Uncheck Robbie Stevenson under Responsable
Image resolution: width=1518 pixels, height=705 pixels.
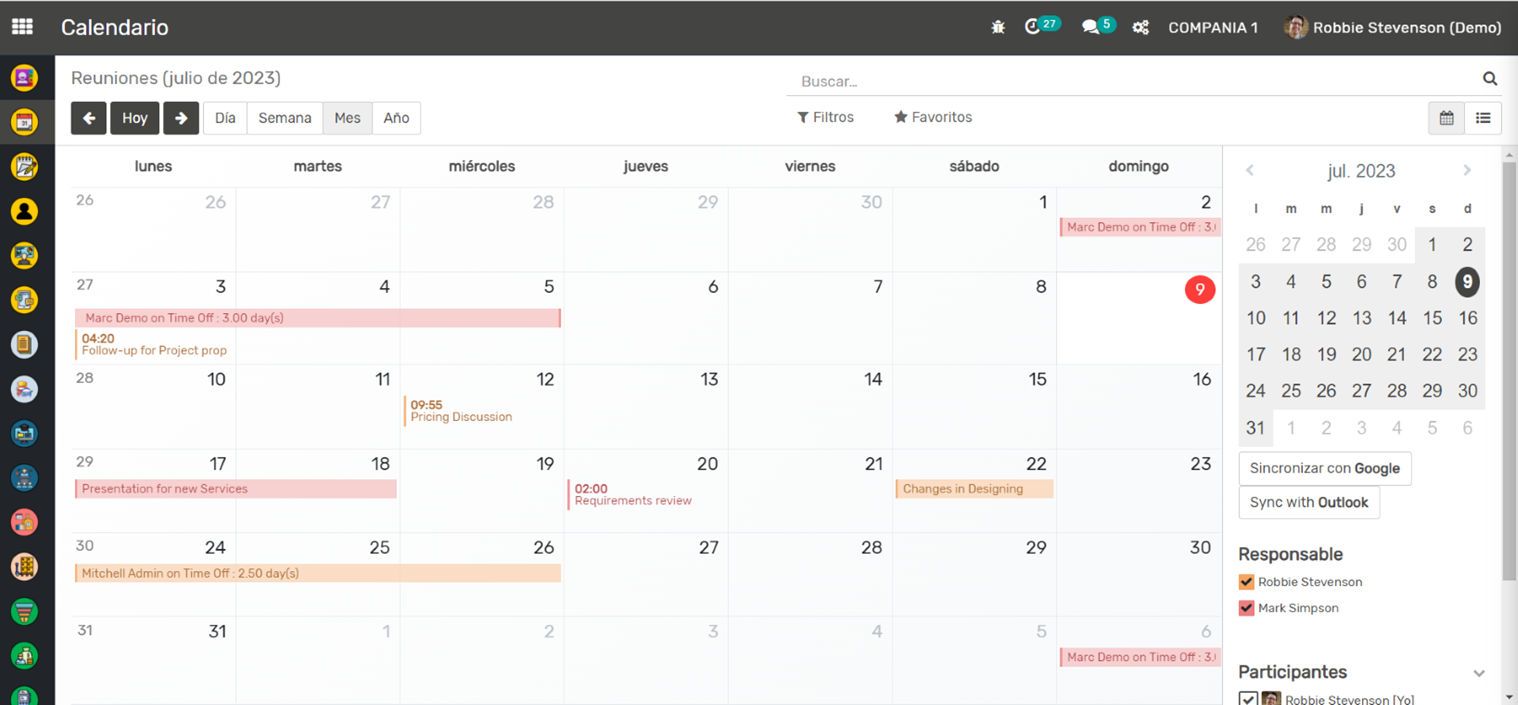[1246, 582]
